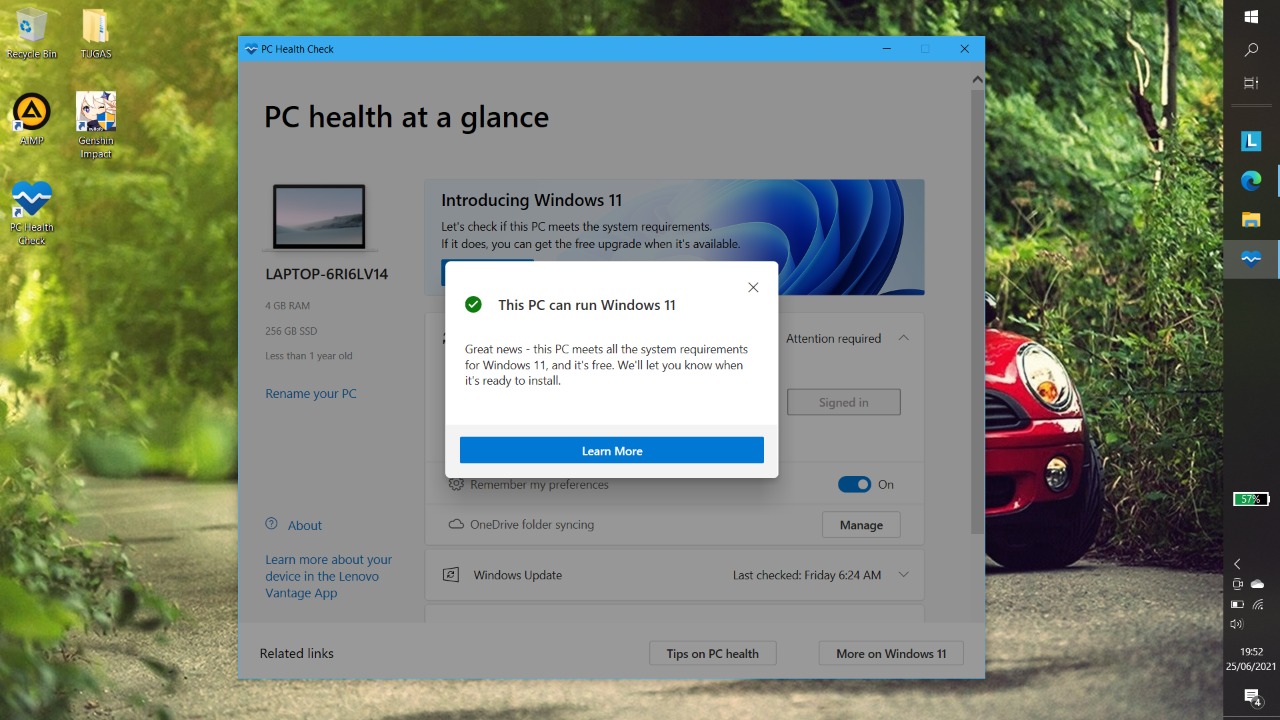Viewport: 1280px width, 720px height.
Task: Click the OneDrive folder syncing cloud icon
Action: [x=456, y=524]
